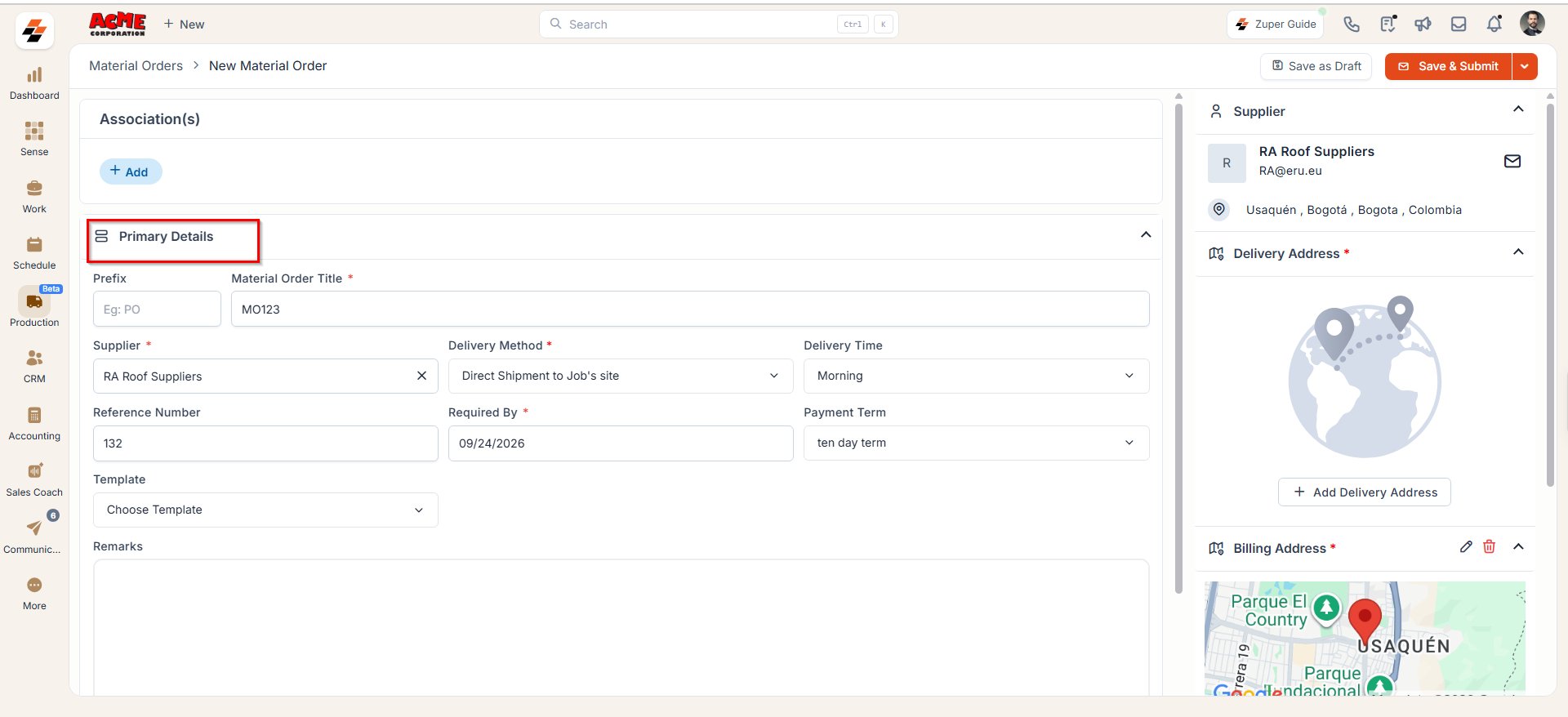Click the form's vertical scrollbar
Image resolution: width=1568 pixels, height=717 pixels.
coord(1178,347)
